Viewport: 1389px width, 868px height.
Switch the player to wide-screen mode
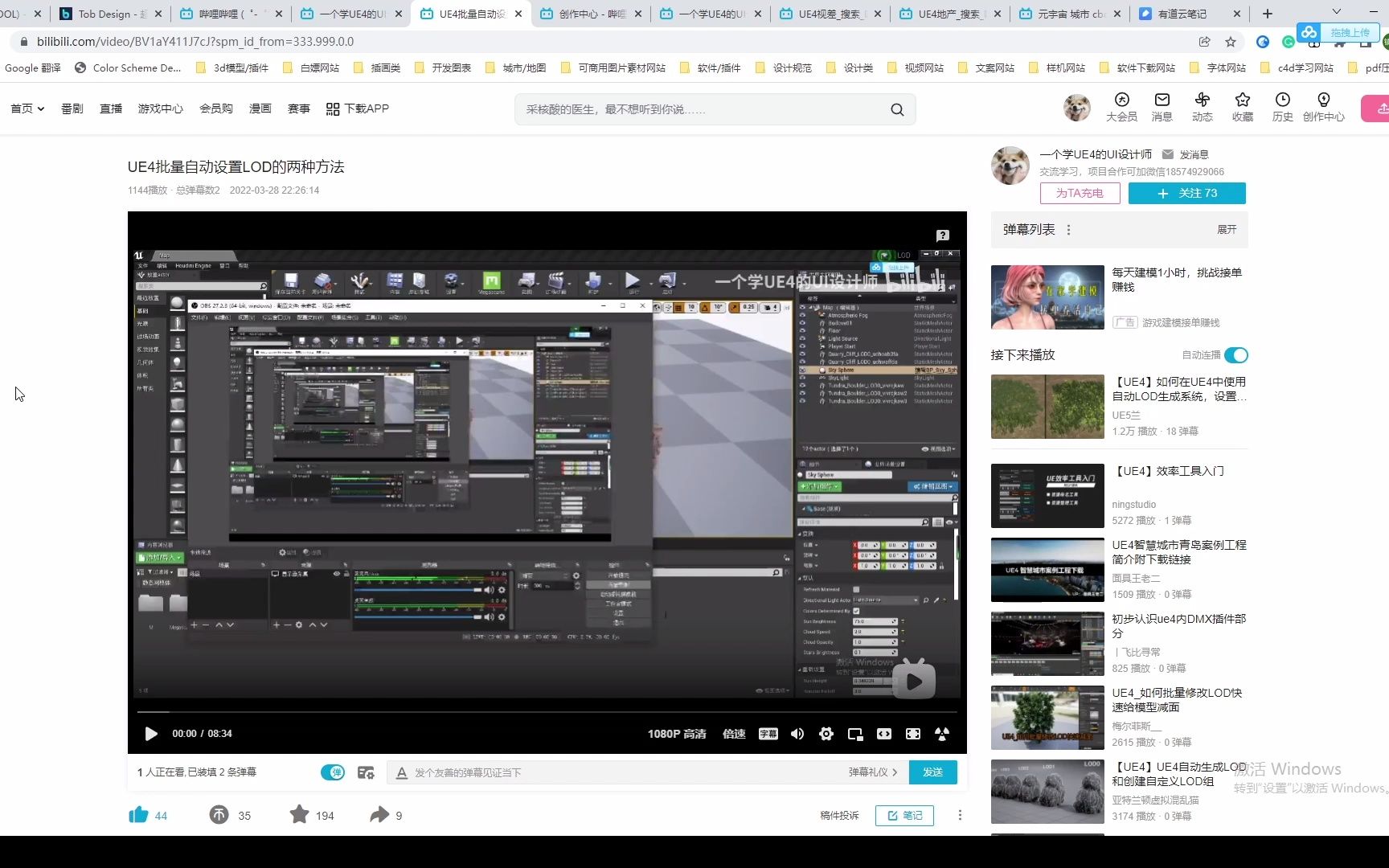884,734
